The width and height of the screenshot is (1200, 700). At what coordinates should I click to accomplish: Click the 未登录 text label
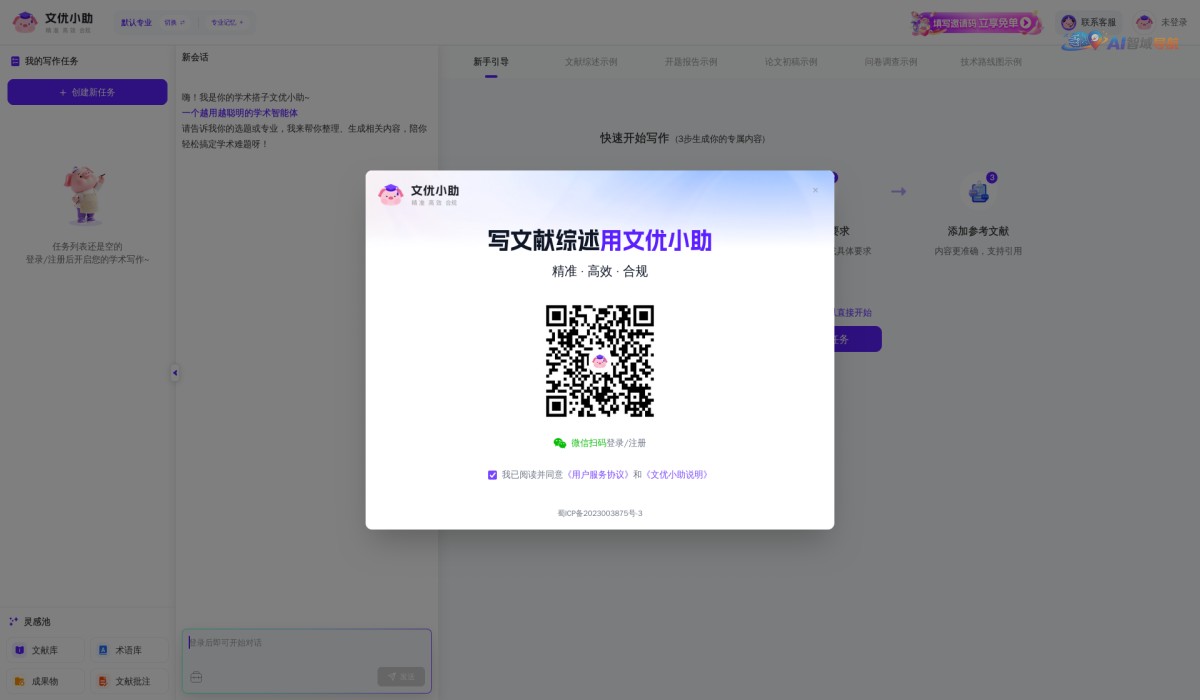coord(1174,22)
